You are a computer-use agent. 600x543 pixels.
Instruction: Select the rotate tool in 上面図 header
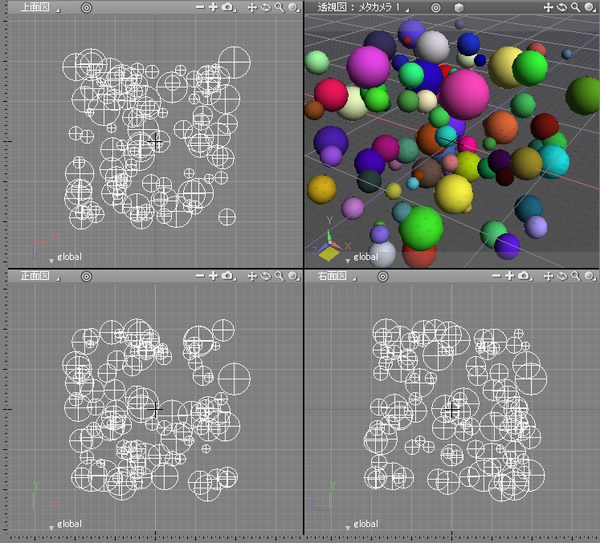tap(266, 7)
